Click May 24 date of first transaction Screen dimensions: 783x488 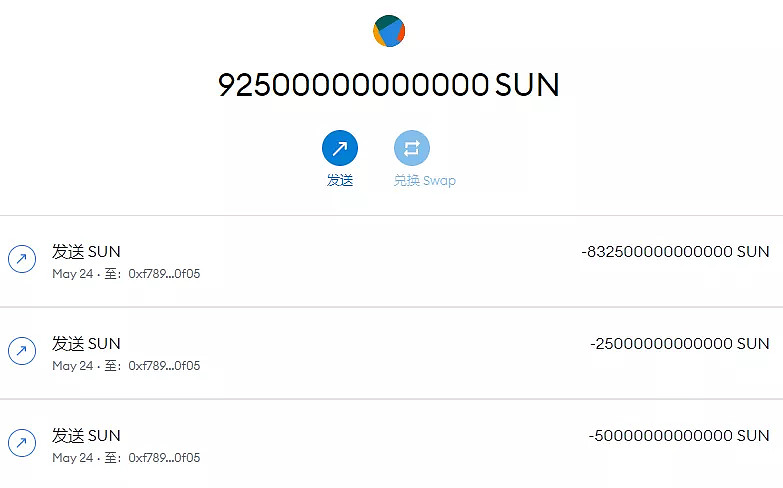pos(72,274)
